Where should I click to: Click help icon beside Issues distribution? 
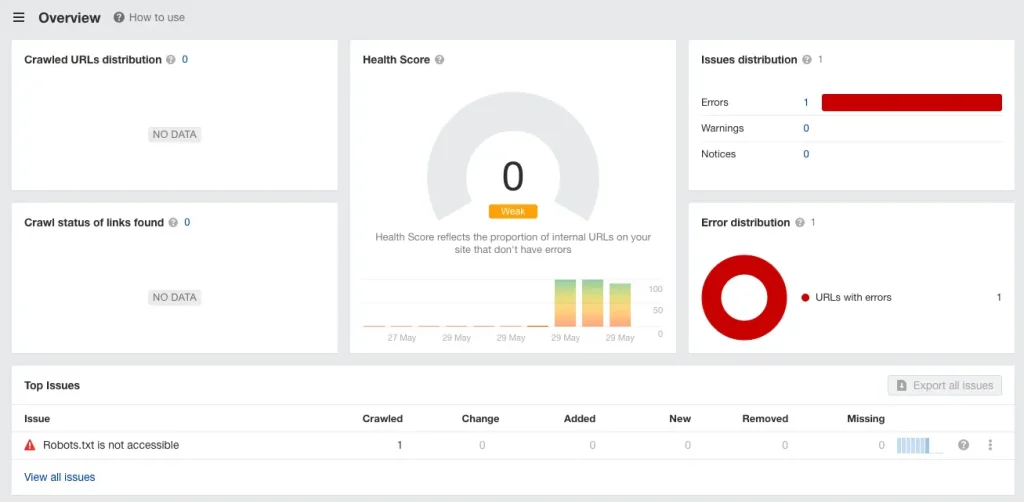pos(807,59)
